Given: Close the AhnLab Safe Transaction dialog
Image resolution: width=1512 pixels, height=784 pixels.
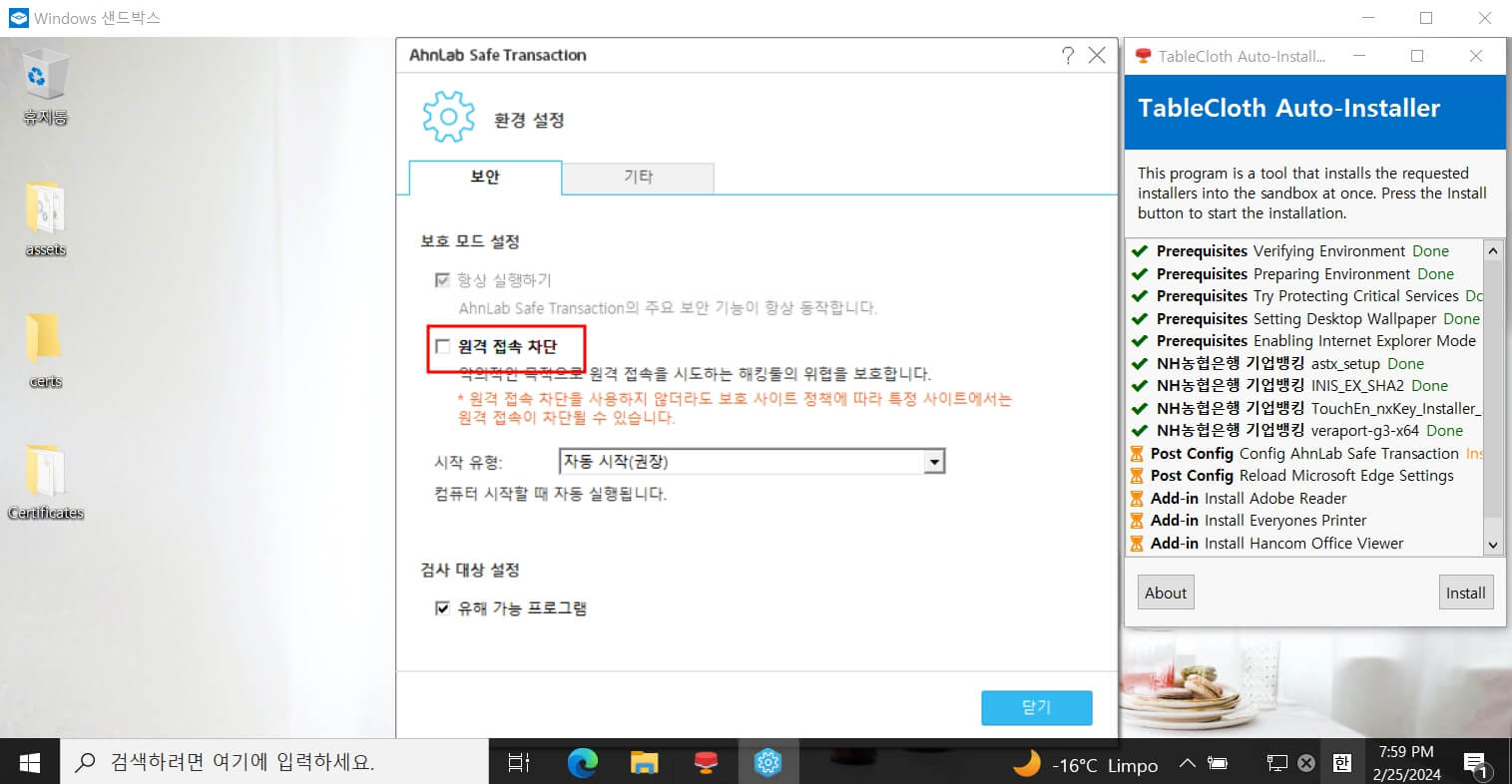Looking at the screenshot, I should pos(1097,55).
